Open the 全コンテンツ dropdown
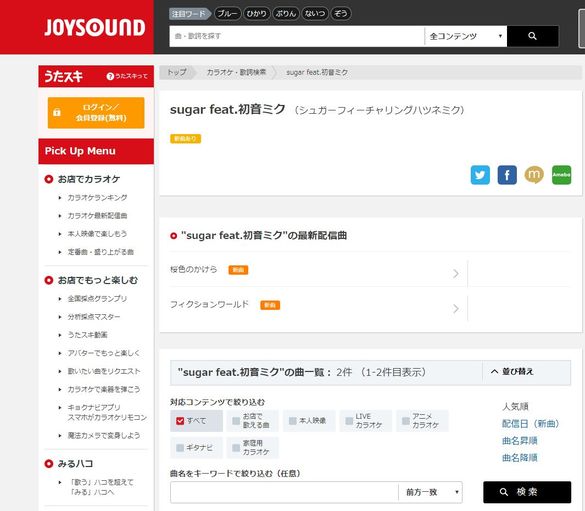 pyautogui.click(x=466, y=36)
